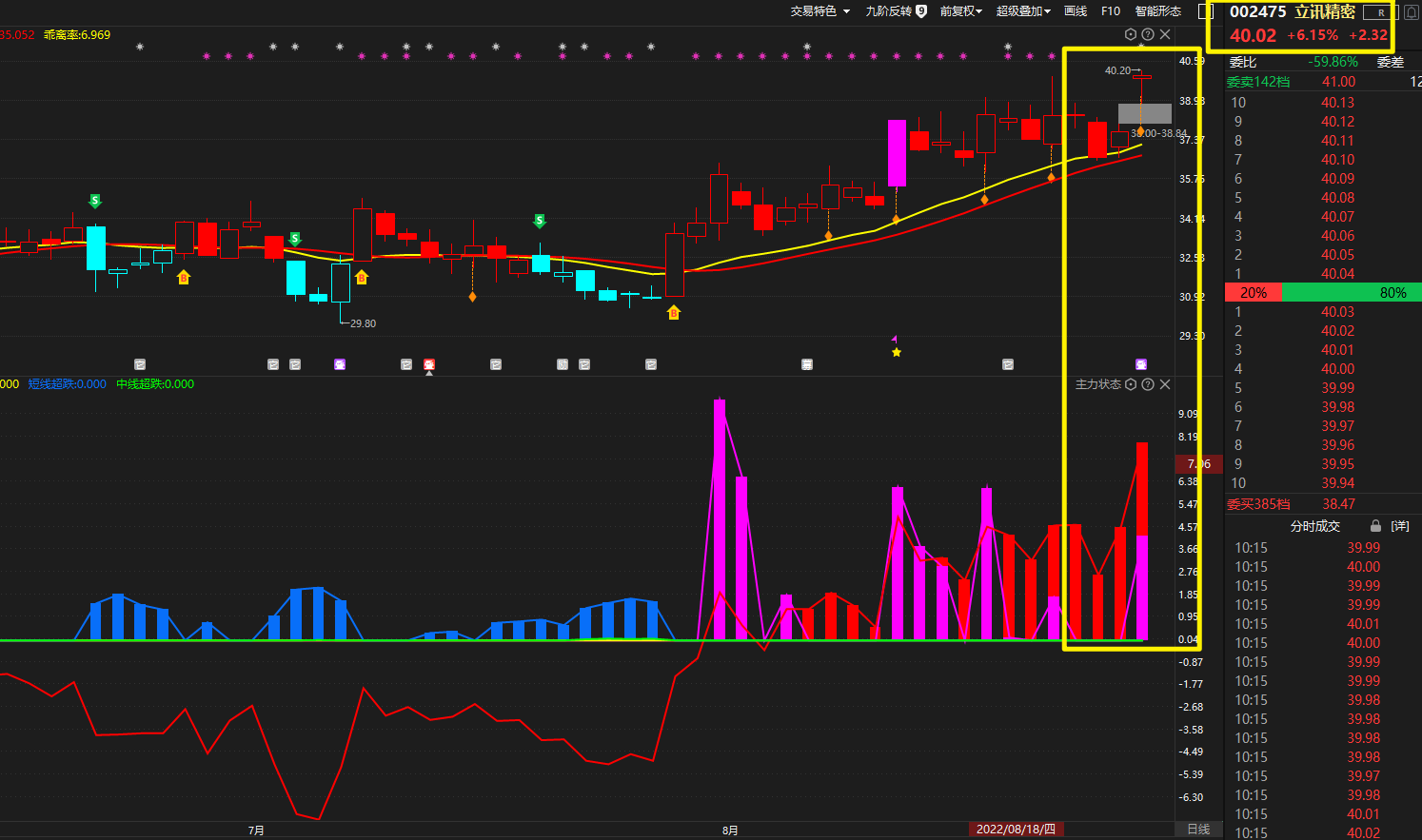Expand the 交易特色 dropdown
1422x840 pixels.
(820, 11)
